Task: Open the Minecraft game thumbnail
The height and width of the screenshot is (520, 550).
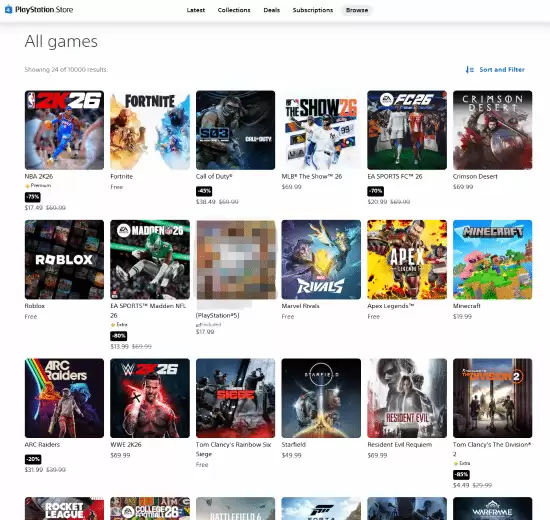Action: 492,260
